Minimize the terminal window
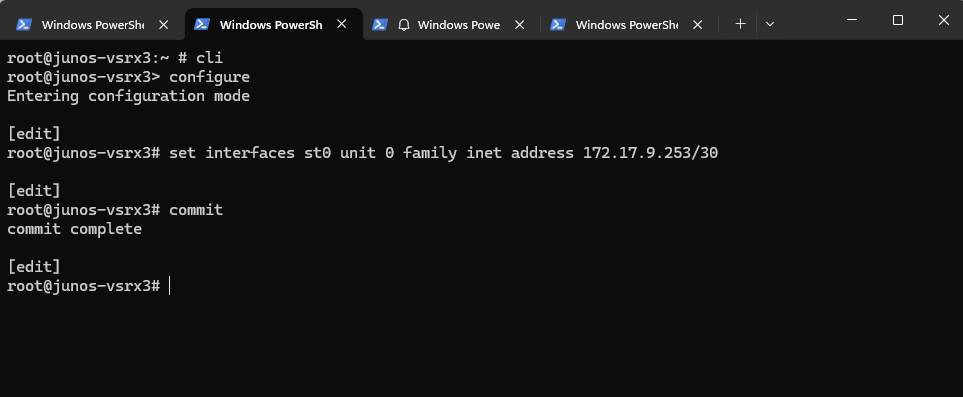This screenshot has height=397, width=963. pos(852,20)
